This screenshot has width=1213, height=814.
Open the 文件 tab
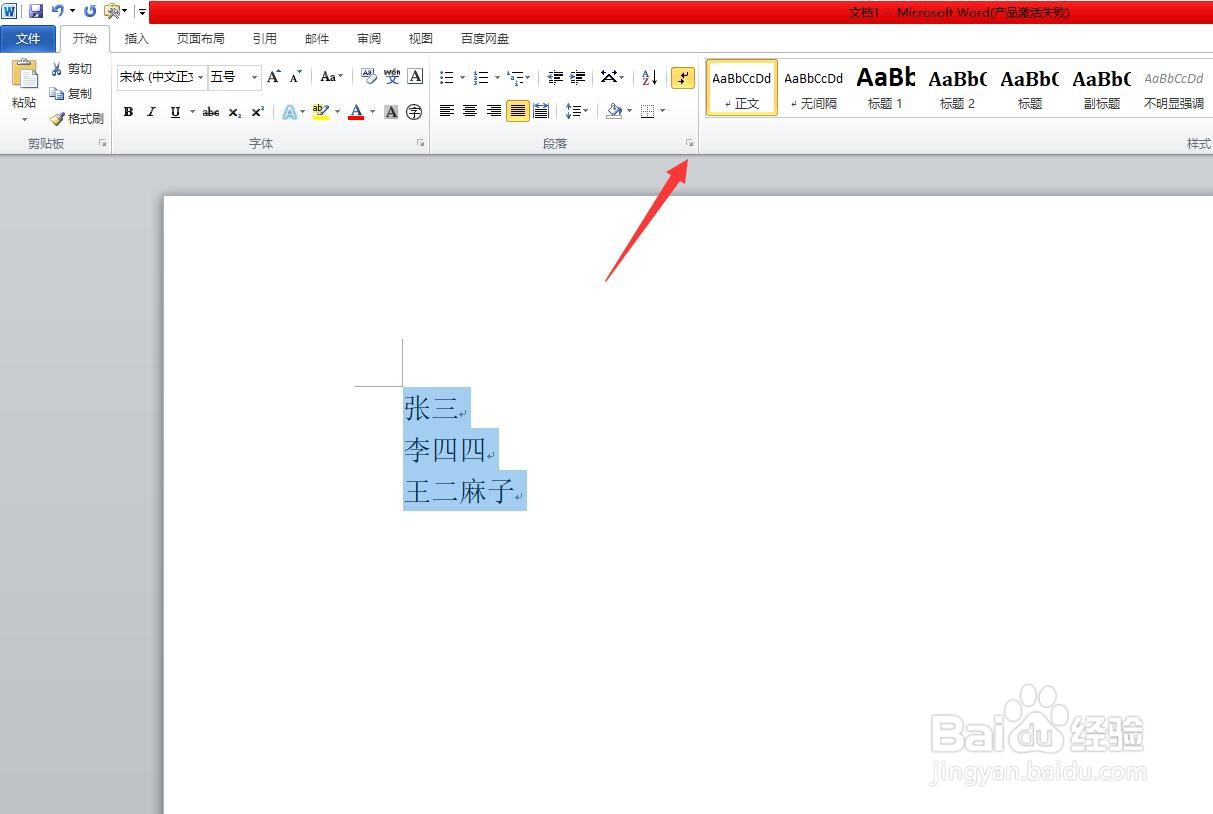[28, 39]
